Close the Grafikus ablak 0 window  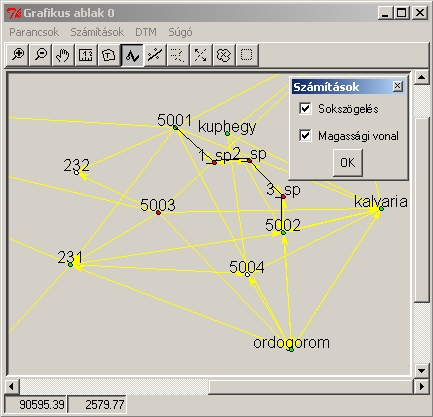[x=419, y=13]
